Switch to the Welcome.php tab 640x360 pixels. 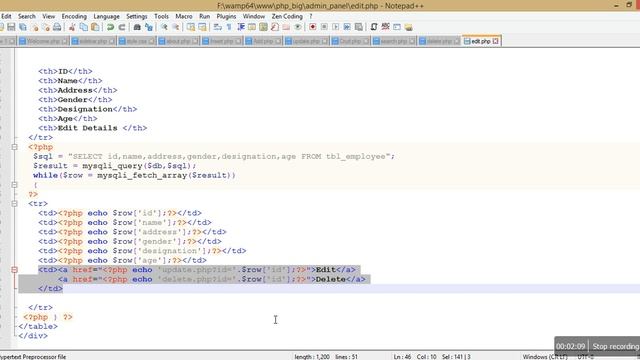[43, 41]
